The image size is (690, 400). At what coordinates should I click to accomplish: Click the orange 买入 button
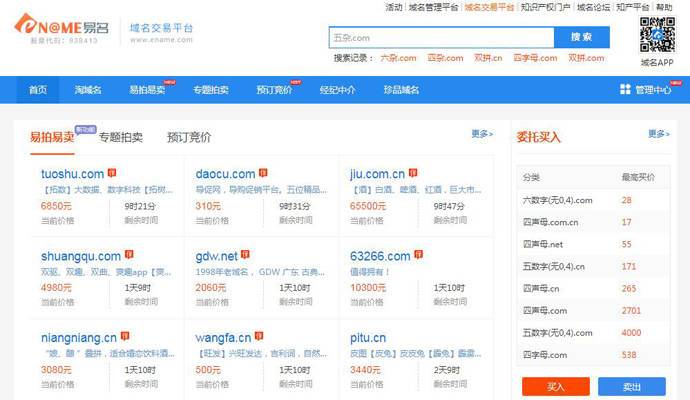click(556, 387)
